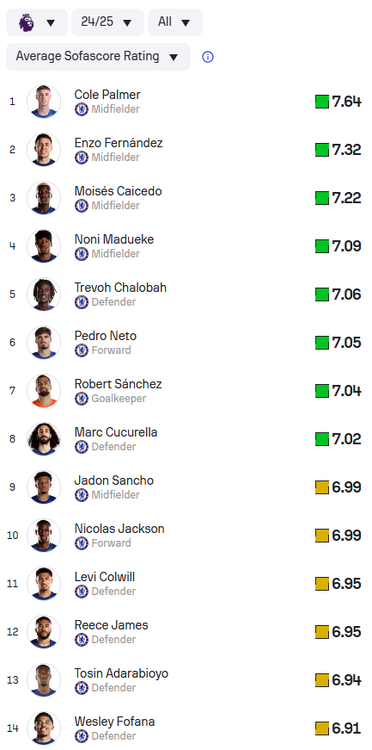372x750 pixels.
Task: Open Enzo Fernández player profile
Action: coord(119,143)
